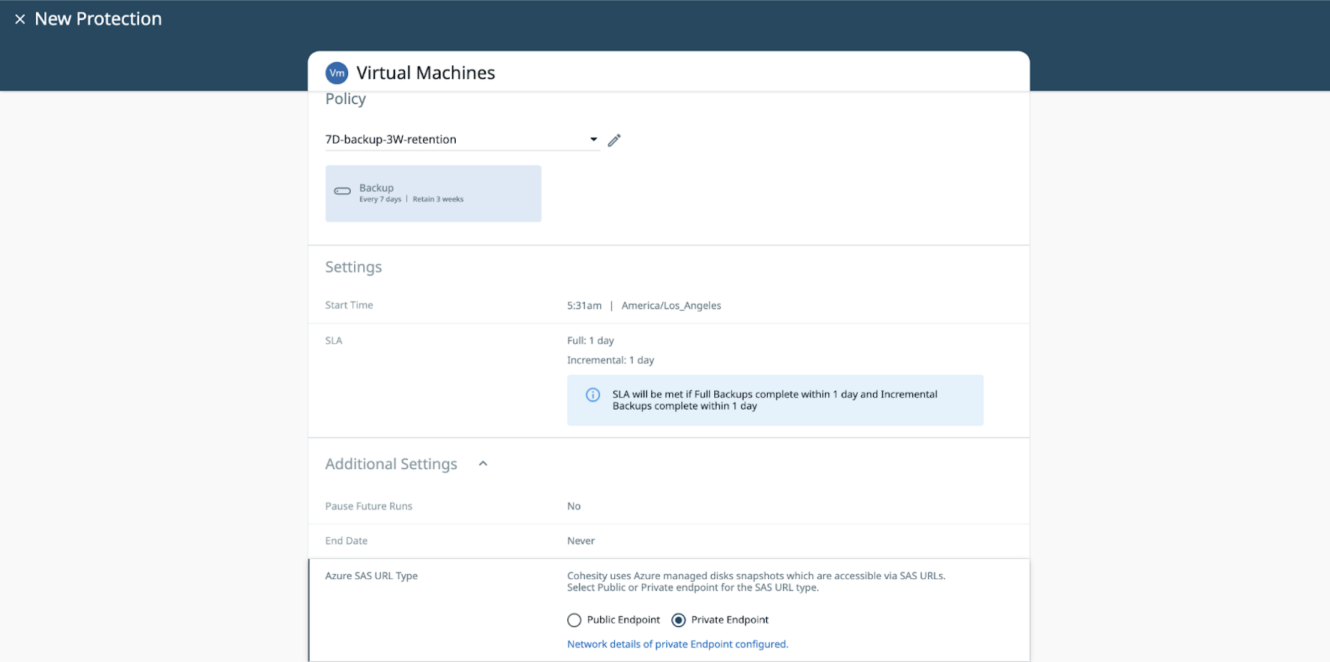Click the Additional Settings heading
The image size is (1330, 662).
391,464
